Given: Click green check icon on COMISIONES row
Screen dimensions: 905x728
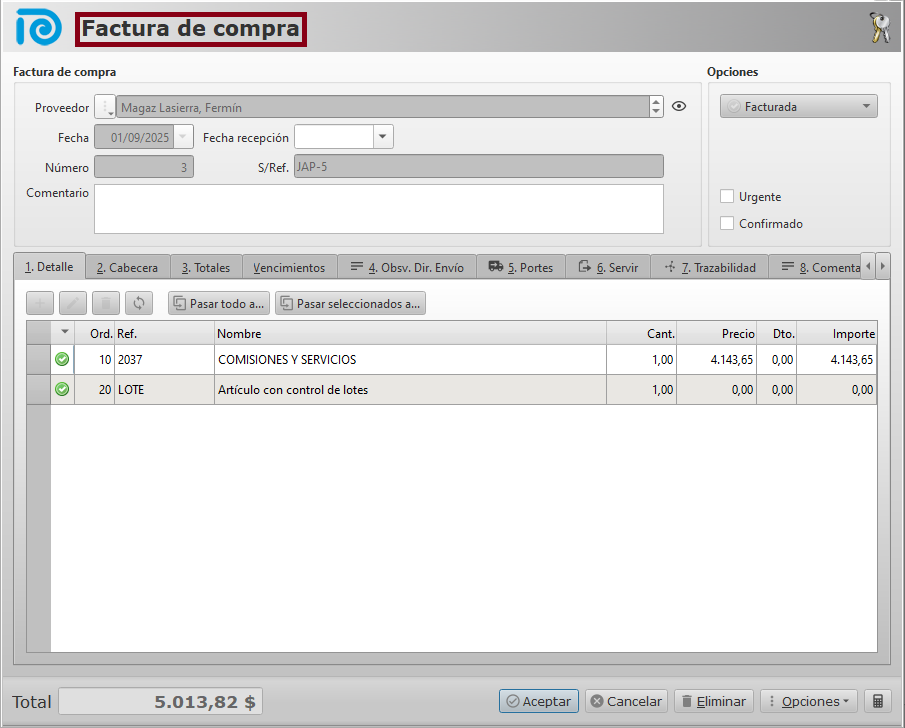Looking at the screenshot, I should pyautogui.click(x=62, y=359).
